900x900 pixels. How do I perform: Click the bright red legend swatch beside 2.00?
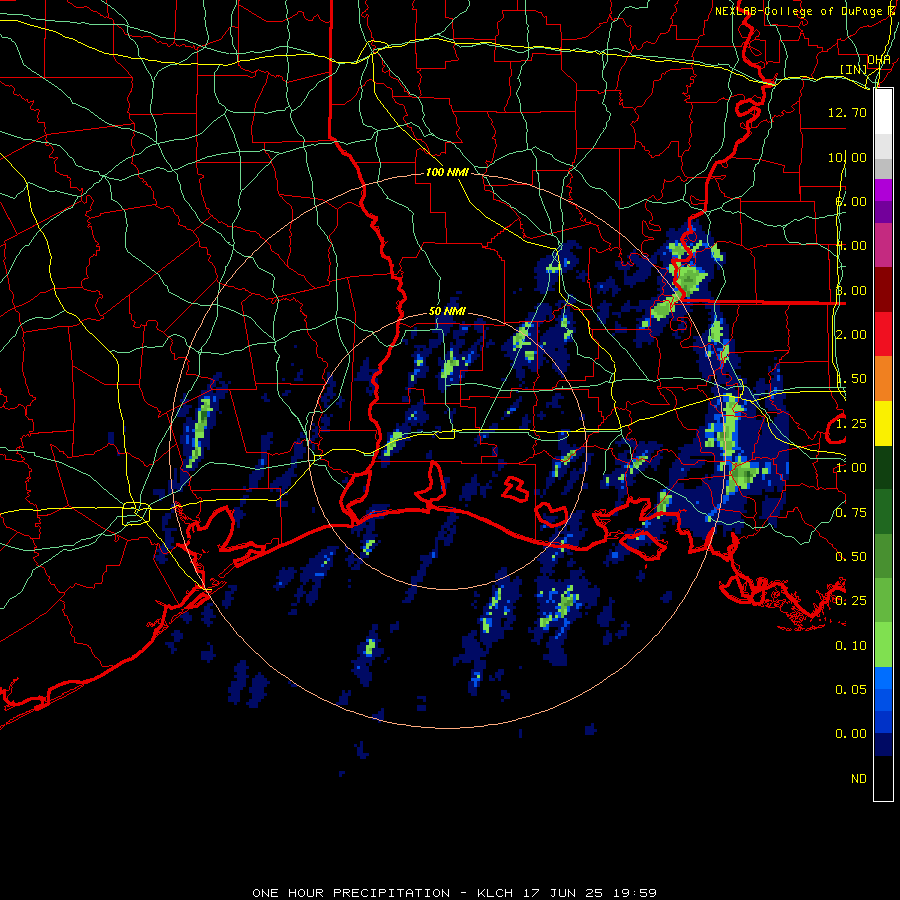pos(883,334)
